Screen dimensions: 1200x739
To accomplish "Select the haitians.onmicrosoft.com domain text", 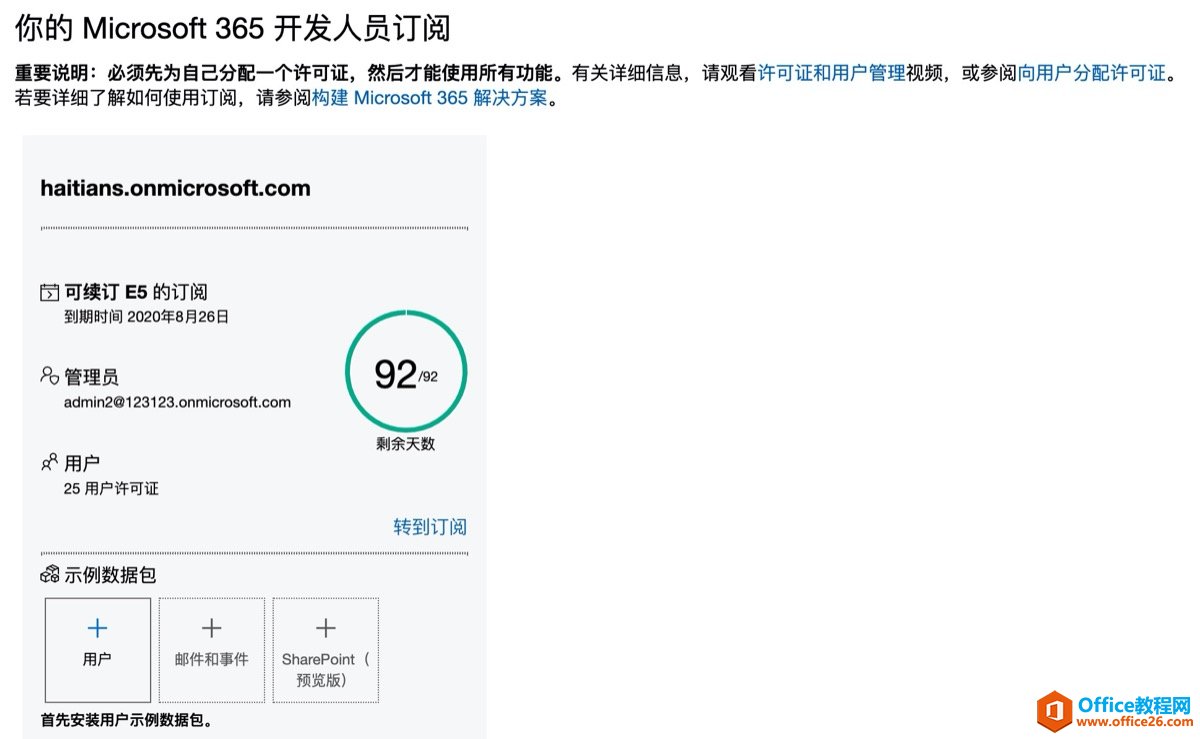I will [x=175, y=188].
